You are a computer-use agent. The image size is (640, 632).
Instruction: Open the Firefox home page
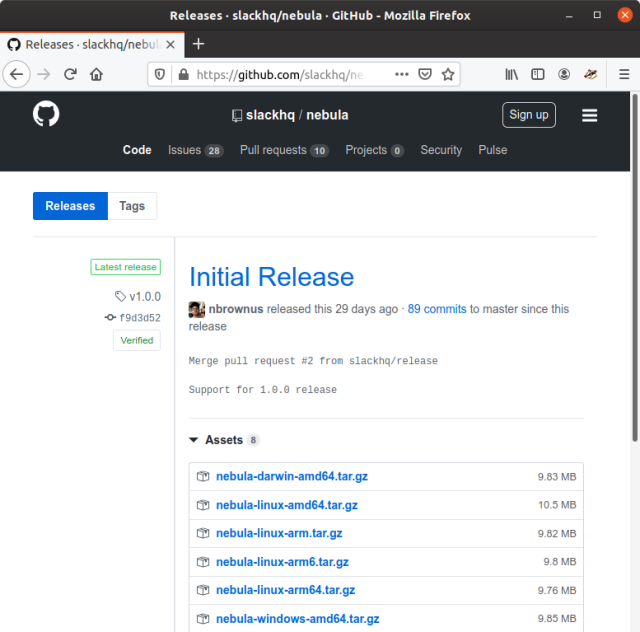coord(96,74)
